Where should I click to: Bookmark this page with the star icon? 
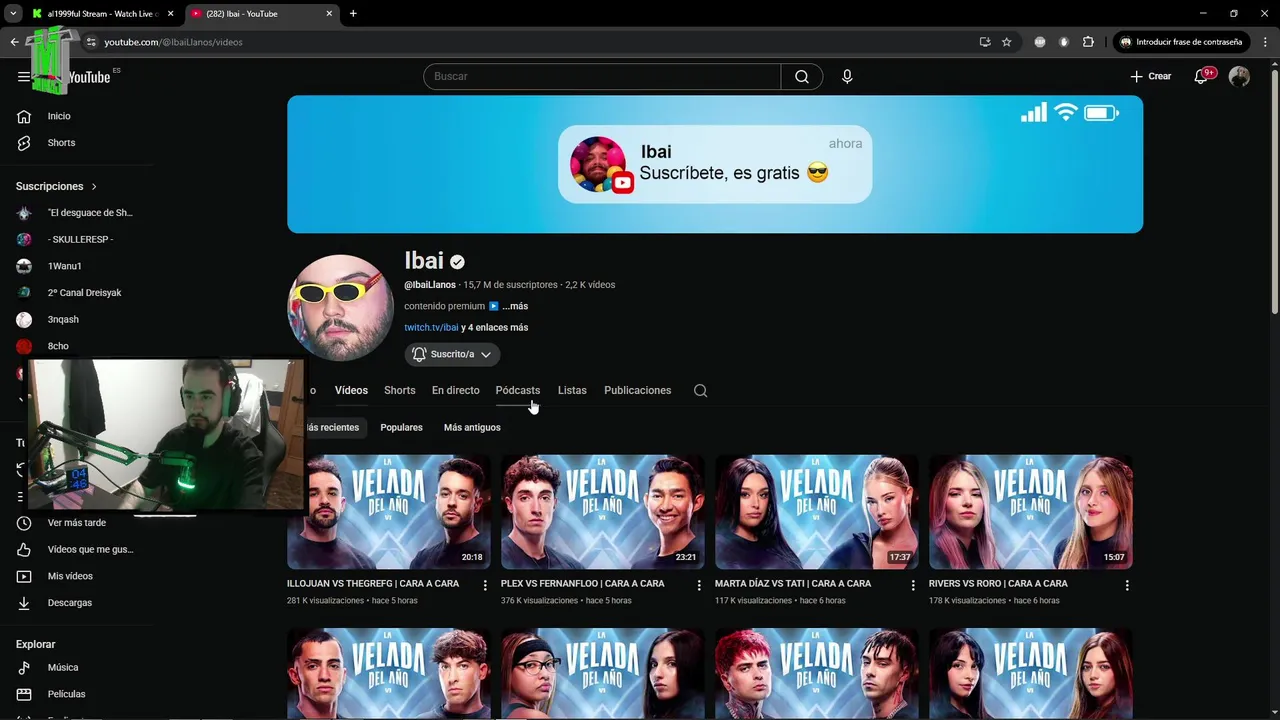pyautogui.click(x=1006, y=42)
